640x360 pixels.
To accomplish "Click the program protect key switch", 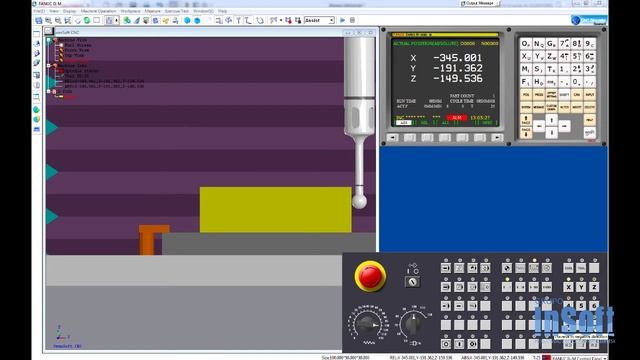I will (x=412, y=282).
